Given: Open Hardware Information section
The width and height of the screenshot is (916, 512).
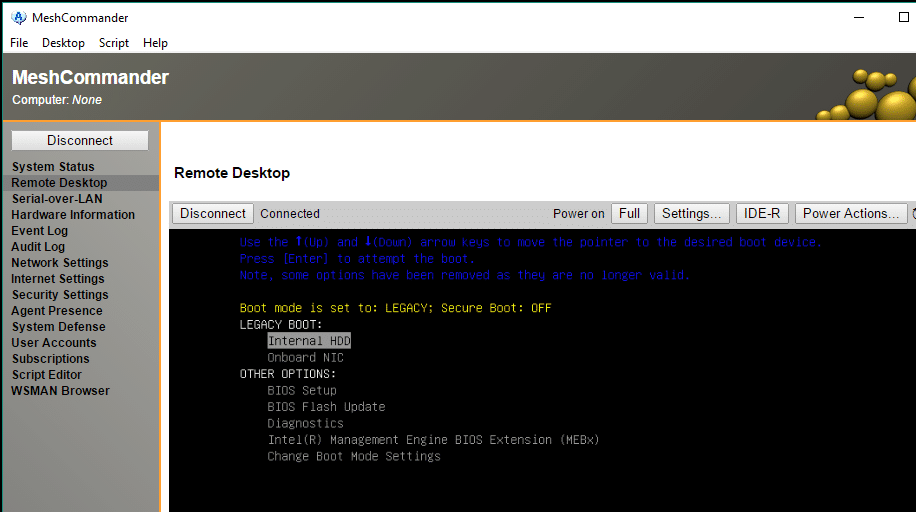Looking at the screenshot, I should tap(73, 215).
